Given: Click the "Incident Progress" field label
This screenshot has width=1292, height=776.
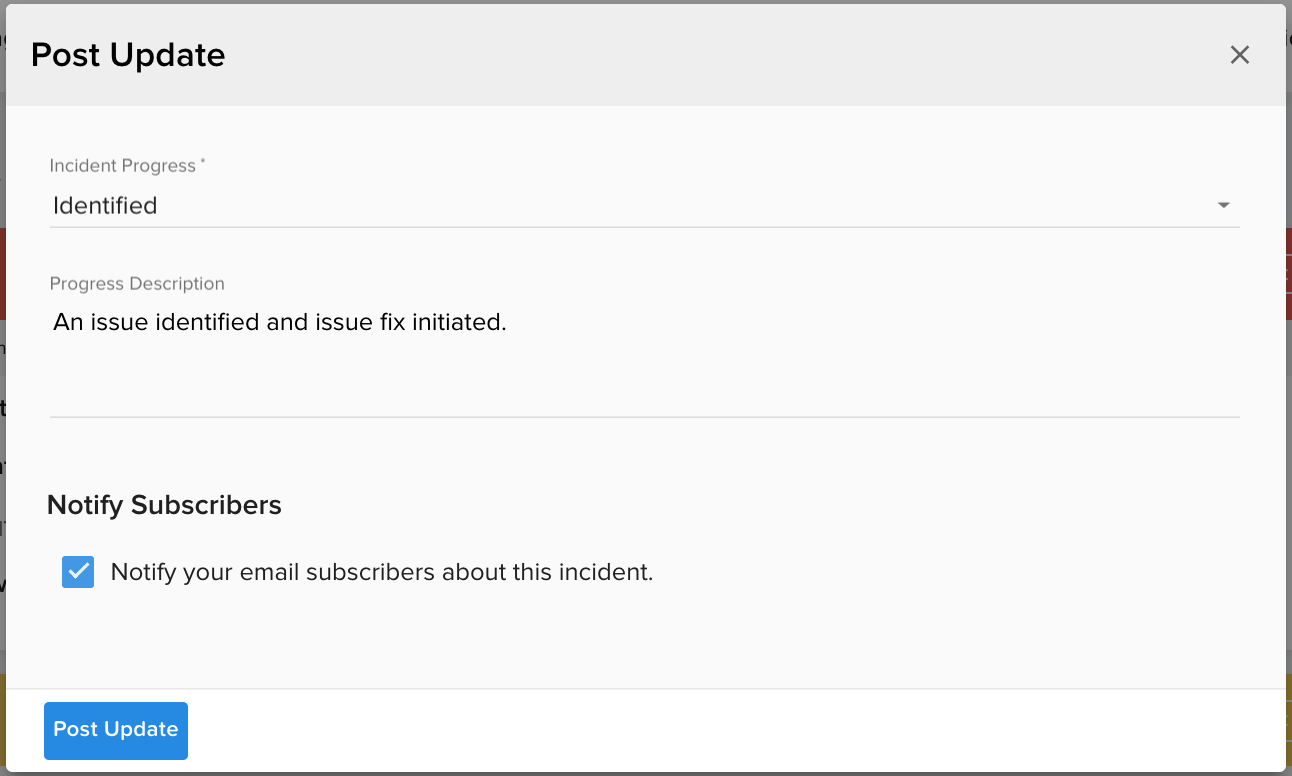Looking at the screenshot, I should click(x=123, y=166).
